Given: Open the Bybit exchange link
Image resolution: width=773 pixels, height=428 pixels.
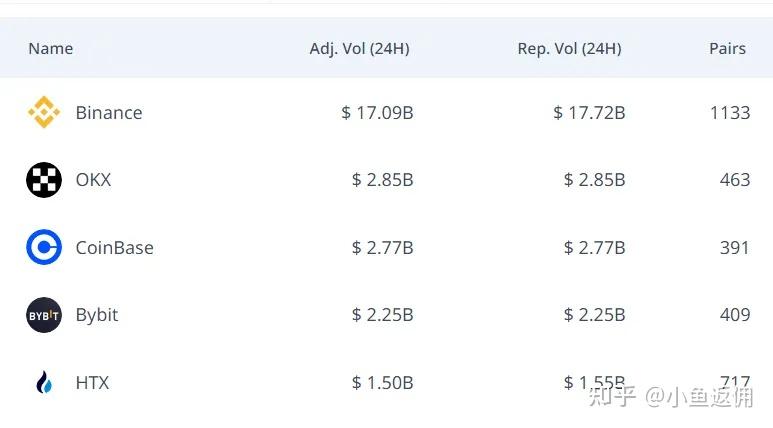Looking at the screenshot, I should click(x=97, y=315).
